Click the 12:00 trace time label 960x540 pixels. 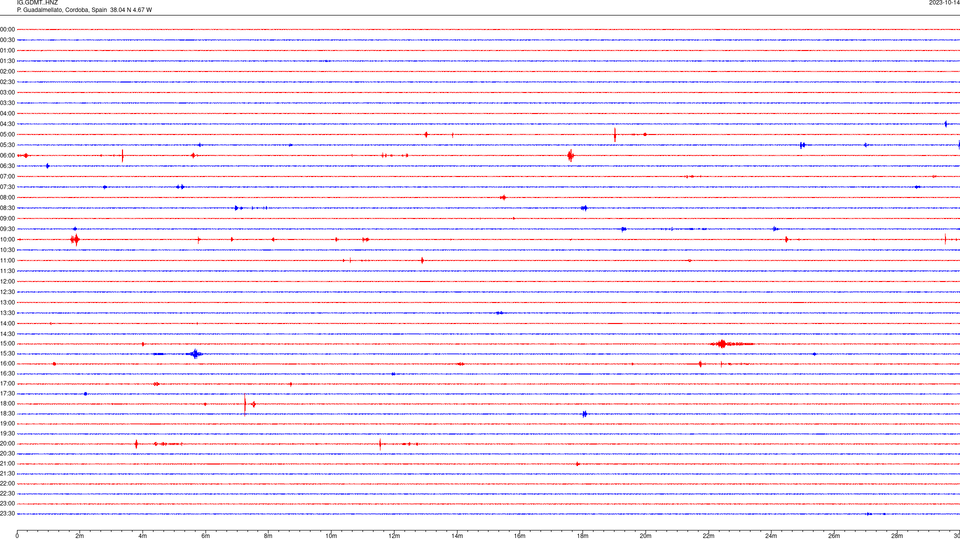(x=7, y=282)
